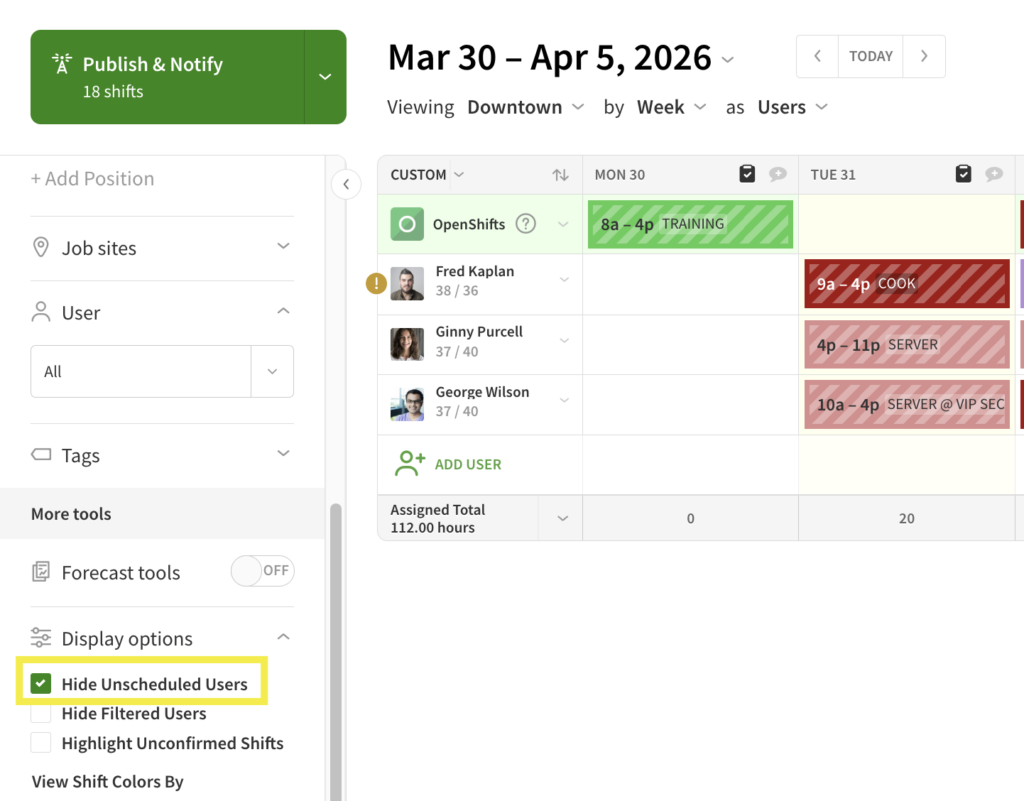1024x801 pixels.
Task: Click the TODAY button
Action: pyautogui.click(x=870, y=56)
